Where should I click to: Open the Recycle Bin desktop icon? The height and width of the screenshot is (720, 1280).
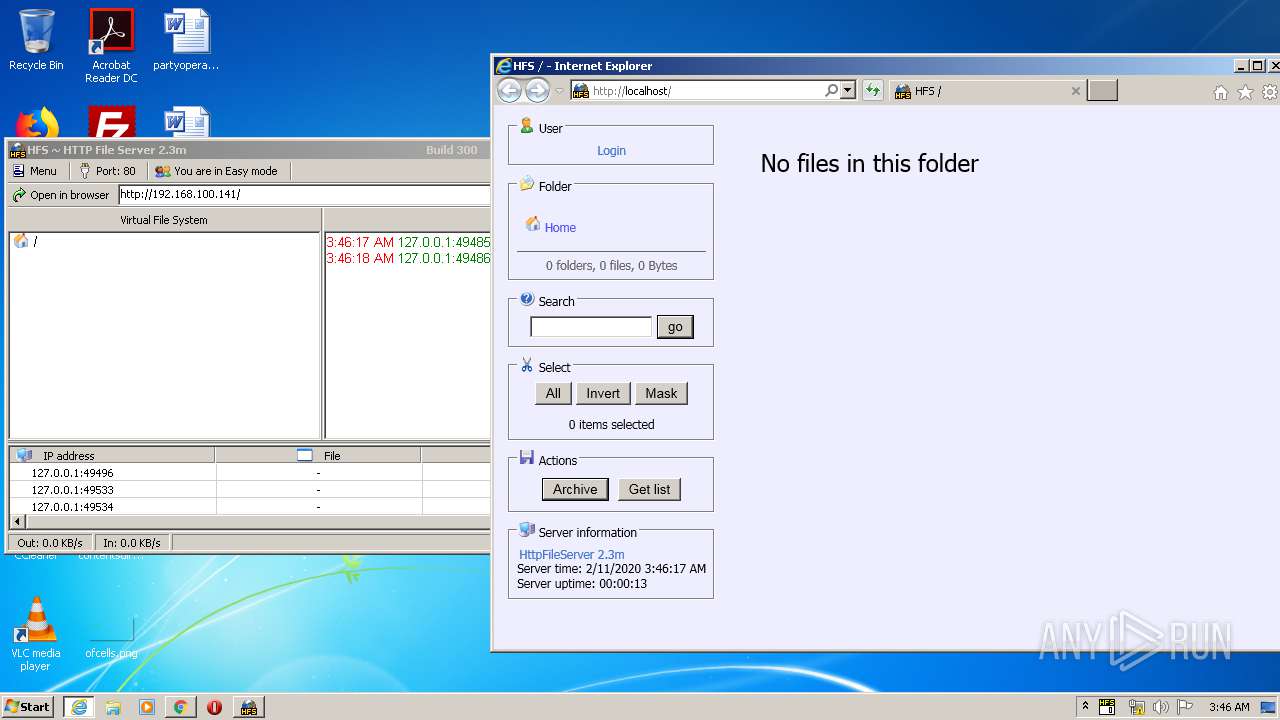tap(36, 41)
